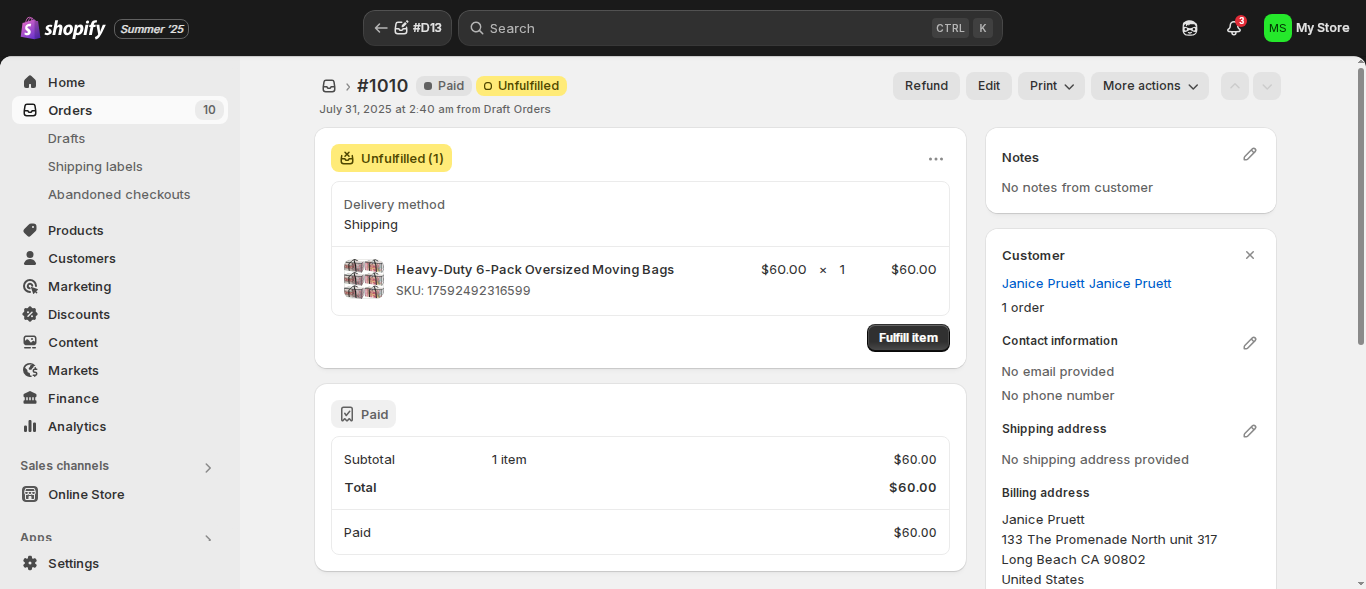Click the Fulfill item button
Screen dimensions: 1366x589
(x=908, y=338)
